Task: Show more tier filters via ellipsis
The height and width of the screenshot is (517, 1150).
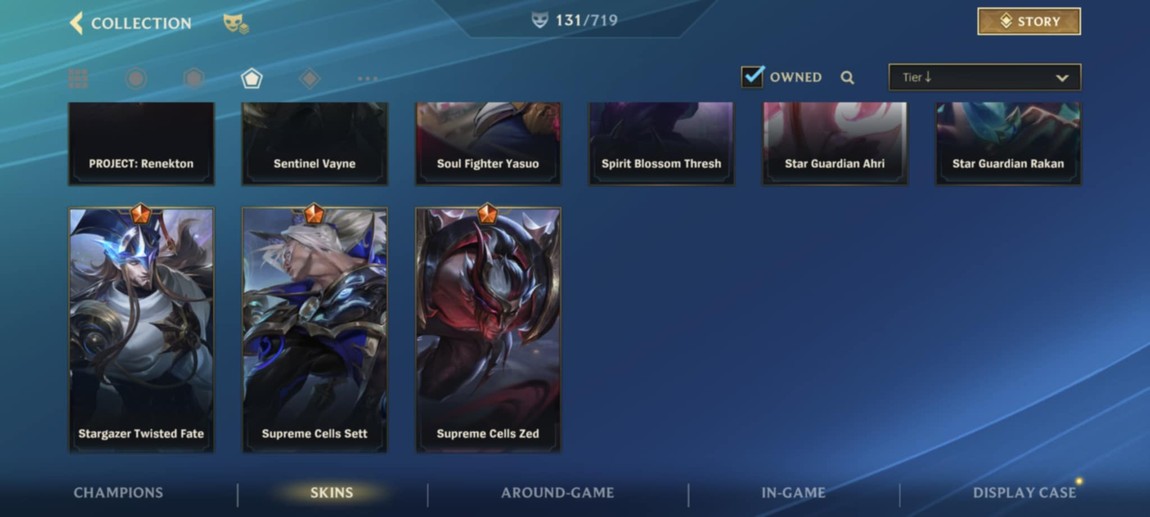Action: (367, 78)
